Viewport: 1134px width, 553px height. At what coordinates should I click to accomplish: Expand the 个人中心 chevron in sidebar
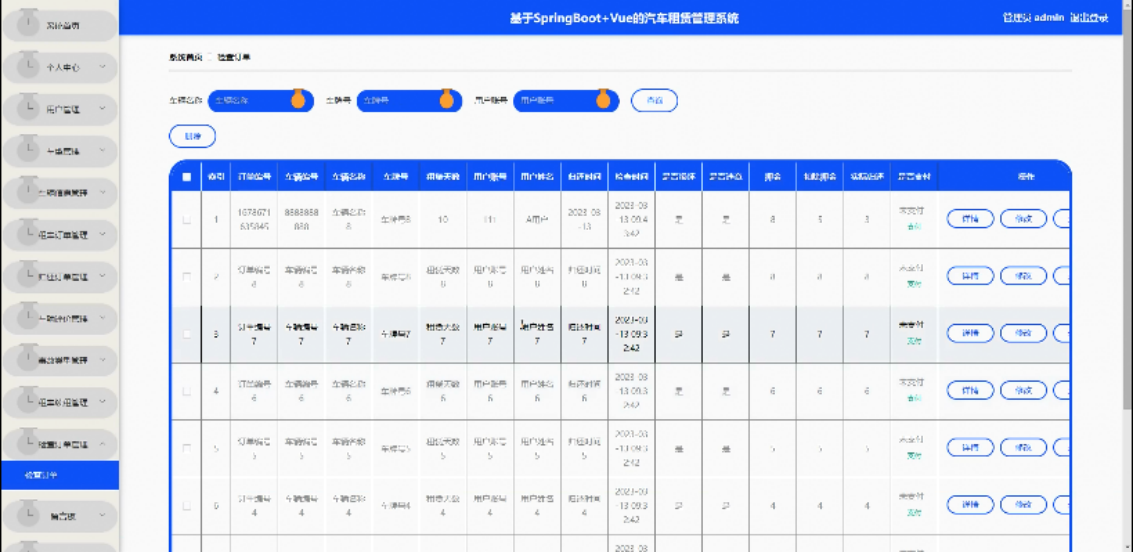pyautogui.click(x=102, y=67)
